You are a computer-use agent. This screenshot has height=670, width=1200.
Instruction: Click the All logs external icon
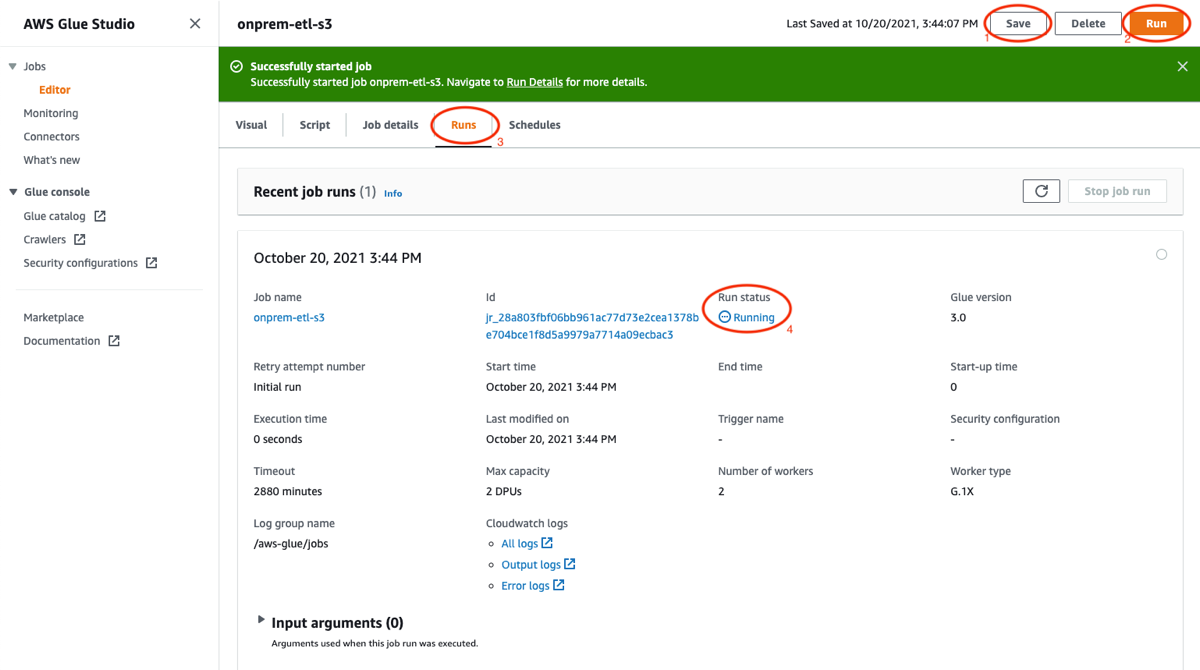point(547,543)
